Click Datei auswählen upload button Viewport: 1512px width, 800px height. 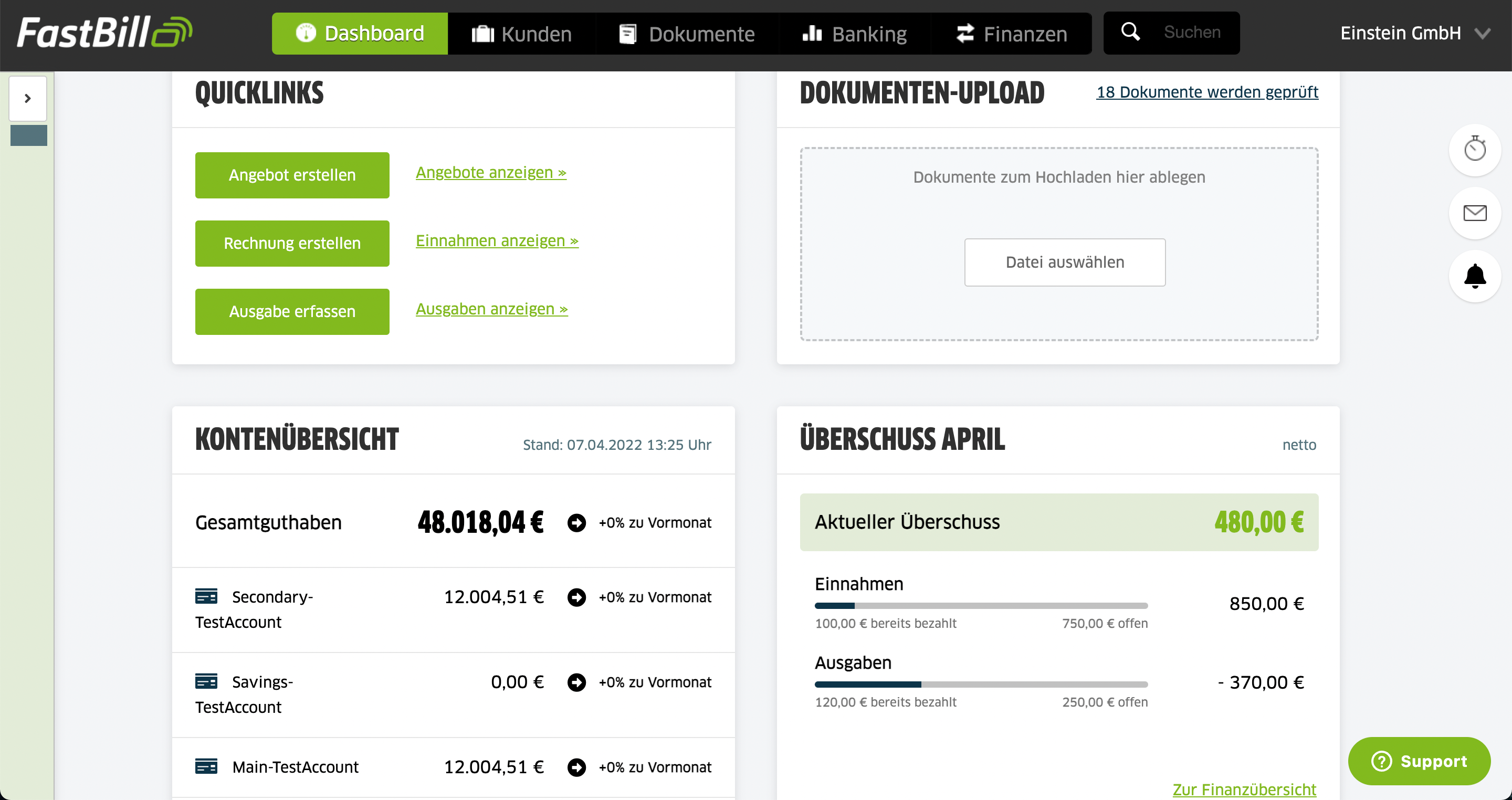click(1064, 262)
